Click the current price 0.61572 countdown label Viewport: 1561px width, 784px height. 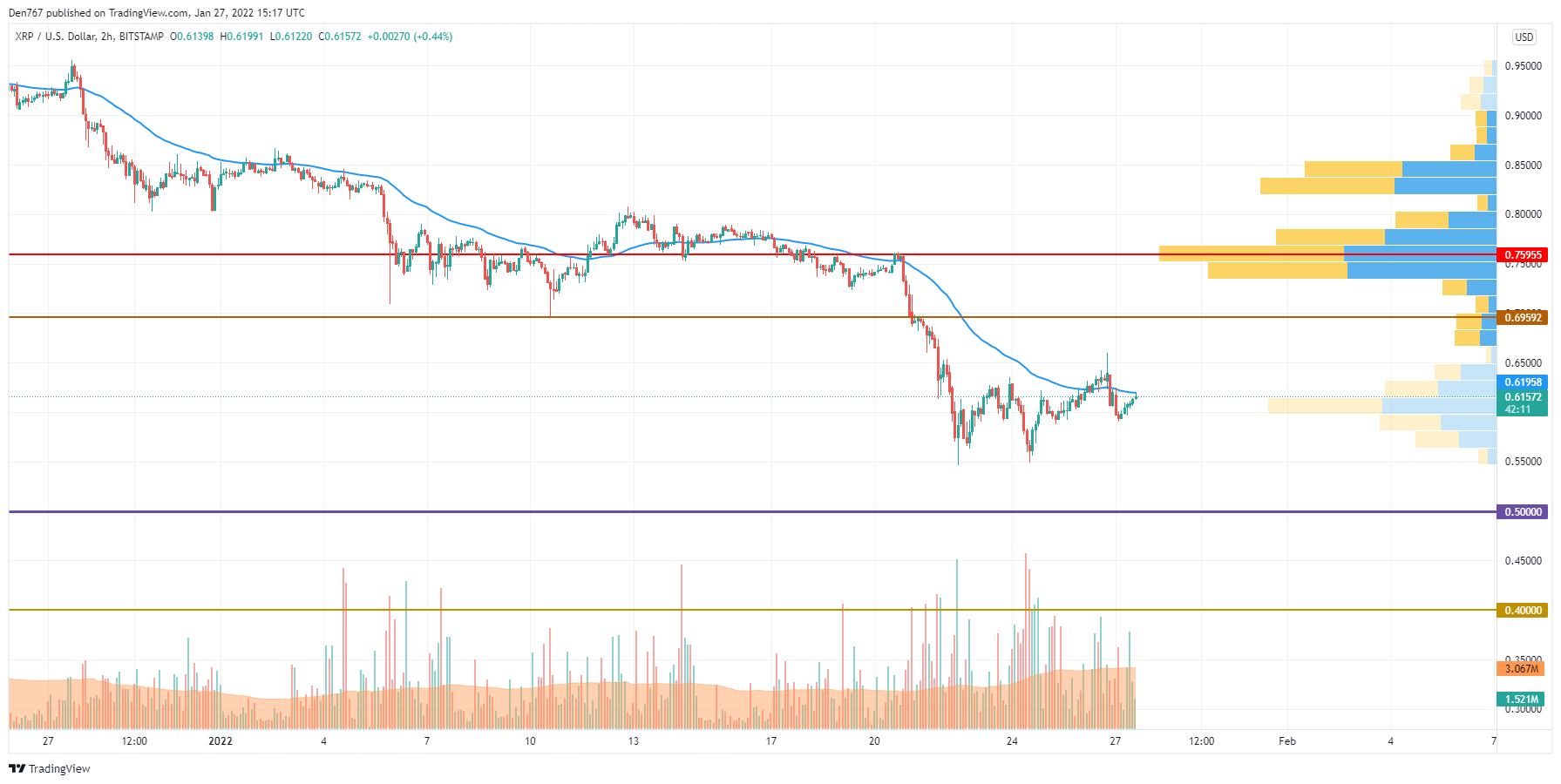pos(1522,402)
